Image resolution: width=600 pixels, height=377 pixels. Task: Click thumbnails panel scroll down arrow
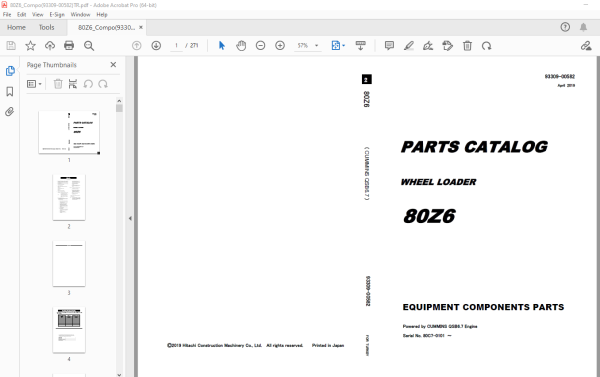[x=119, y=374]
